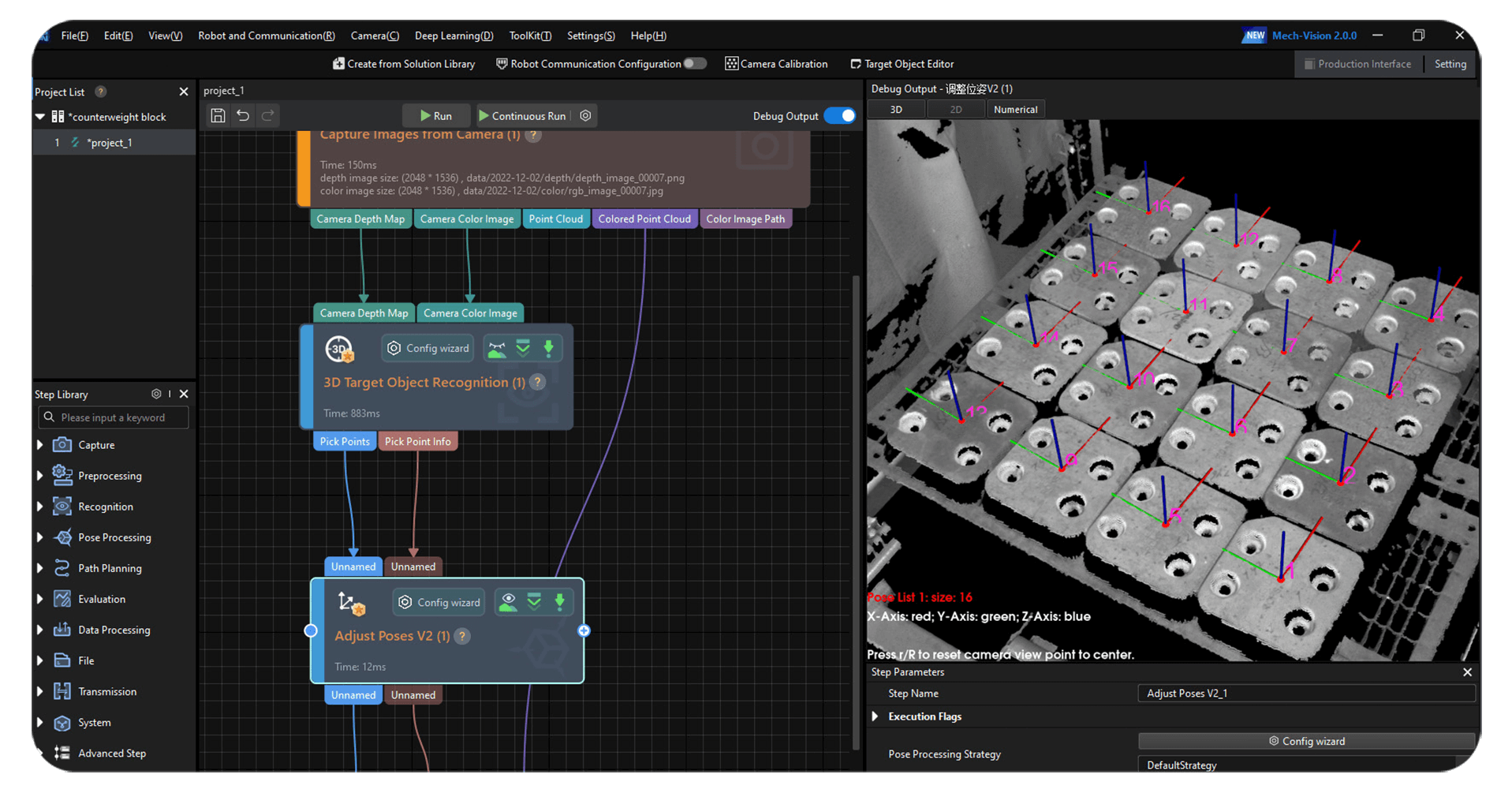Screen dimensions: 1512x789
Task: Click help icon on 3D Target Object Recognition
Action: [x=538, y=383]
